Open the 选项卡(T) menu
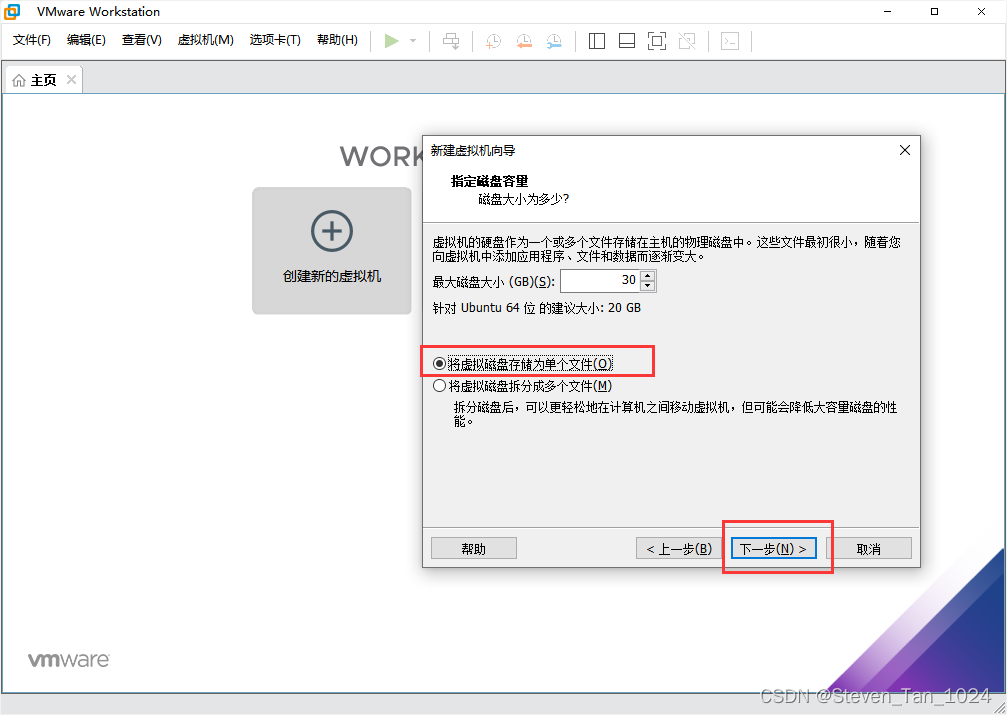Viewport: 1007px width, 715px height. (x=275, y=40)
